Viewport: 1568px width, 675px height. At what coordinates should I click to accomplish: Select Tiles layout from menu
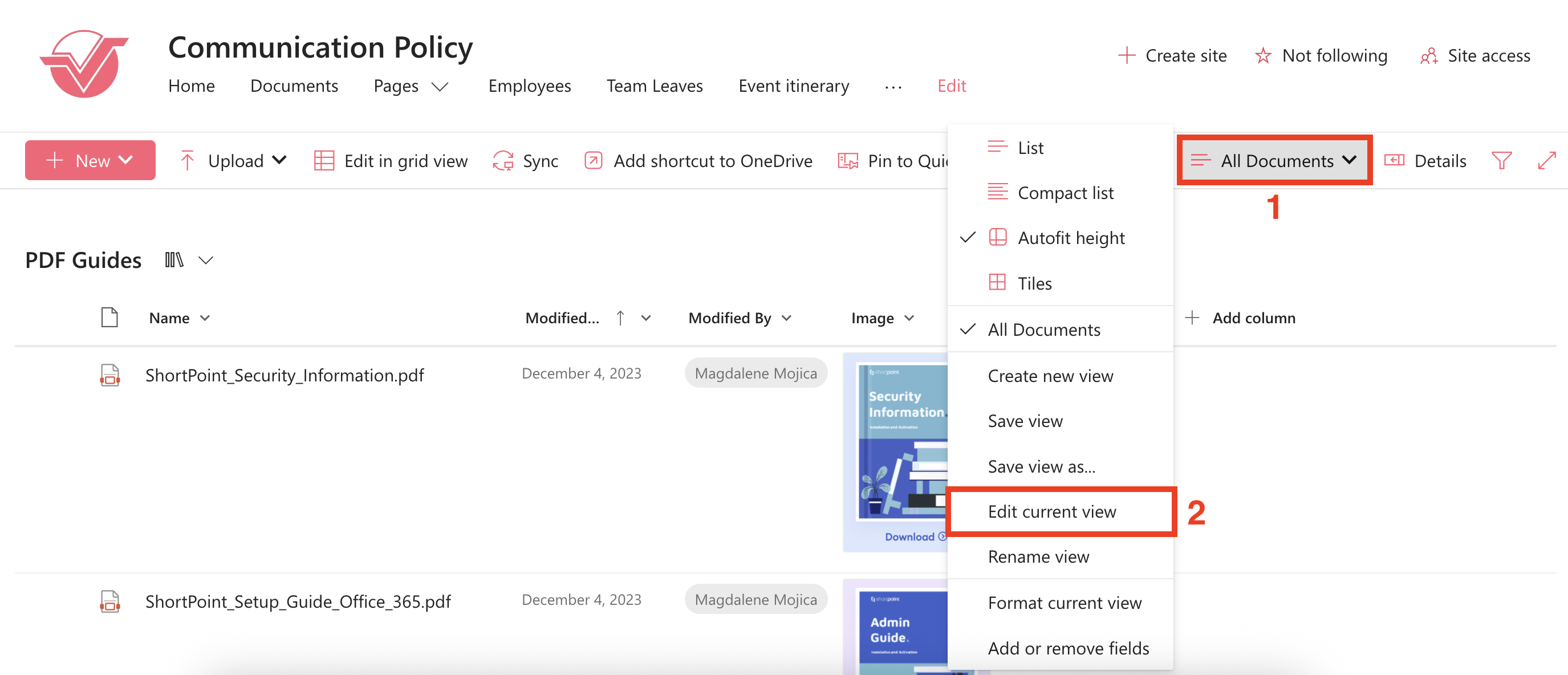coord(1034,284)
